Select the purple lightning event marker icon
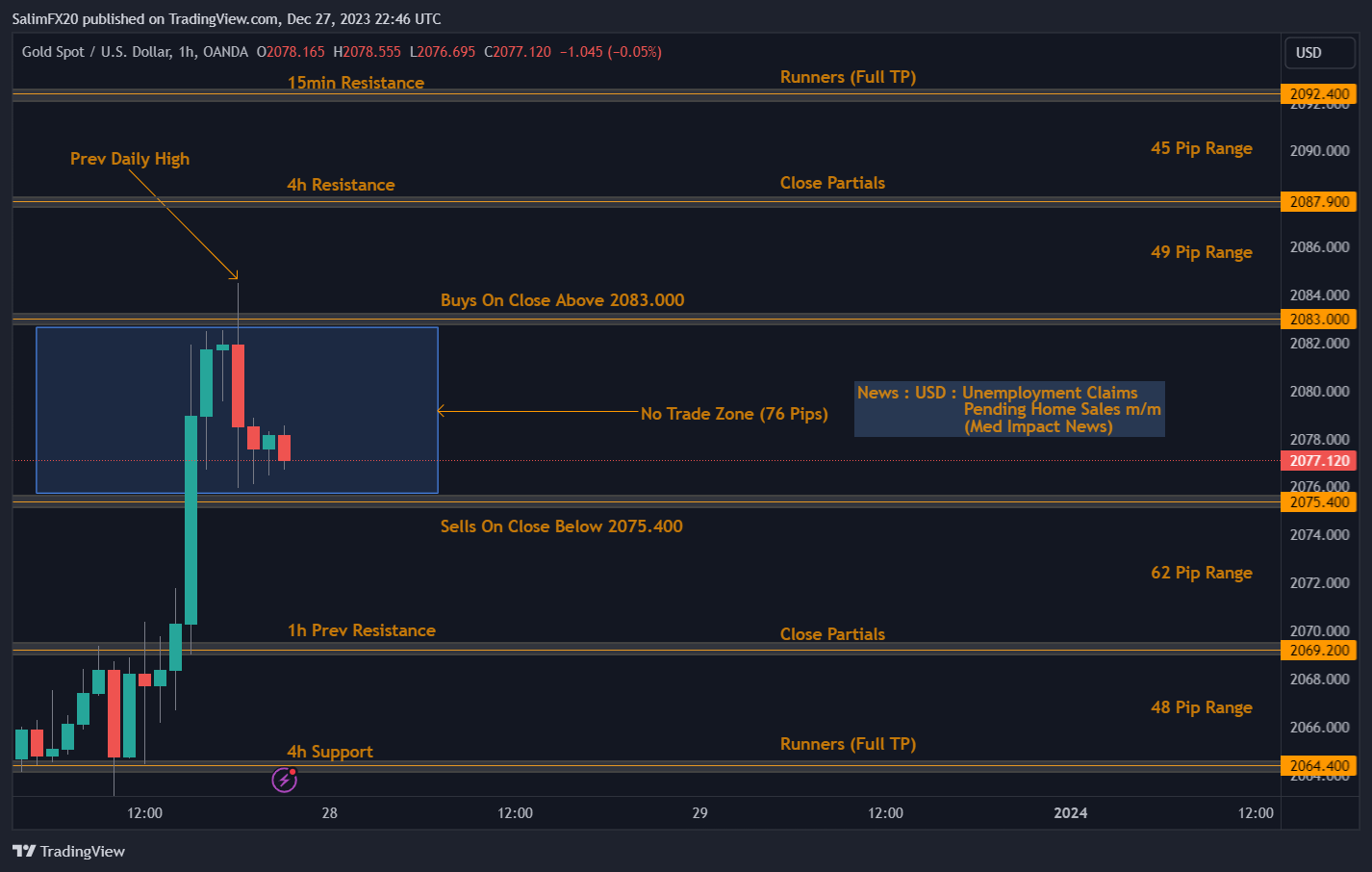 283,781
